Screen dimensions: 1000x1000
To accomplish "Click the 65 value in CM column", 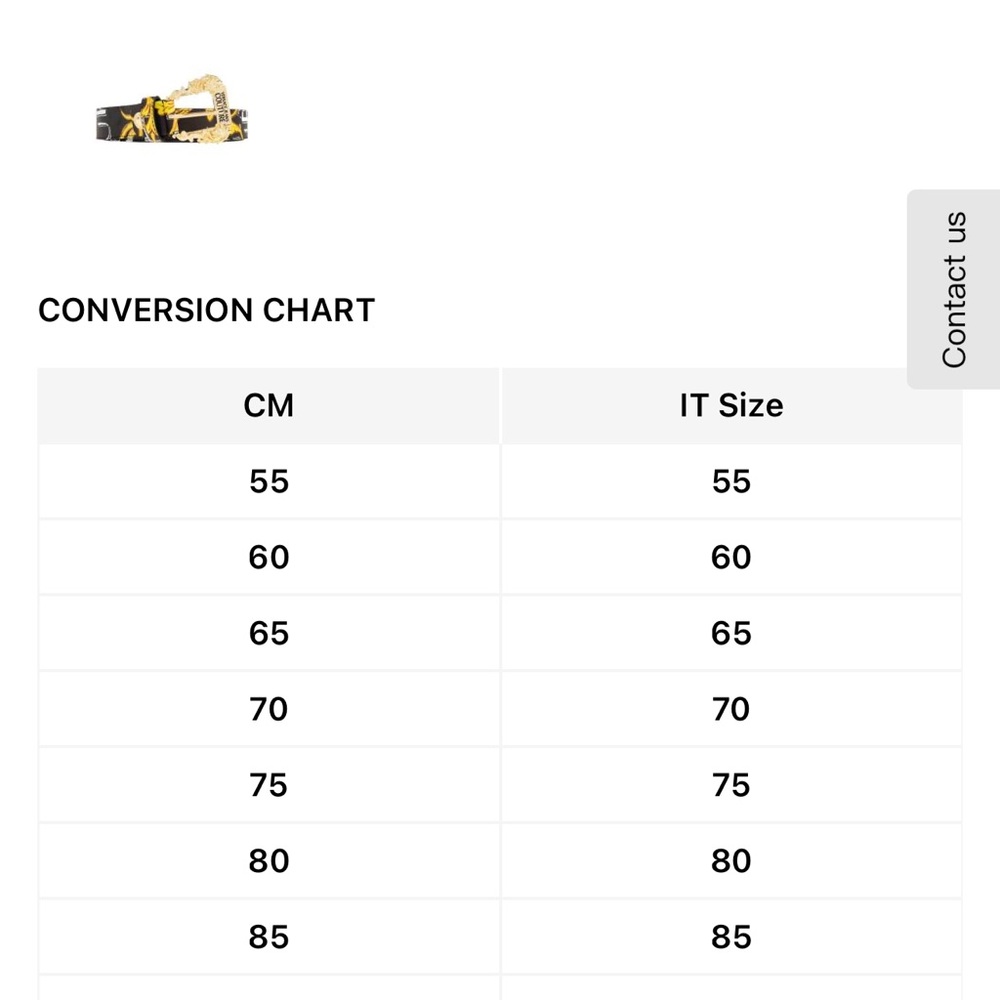I will tap(268, 633).
